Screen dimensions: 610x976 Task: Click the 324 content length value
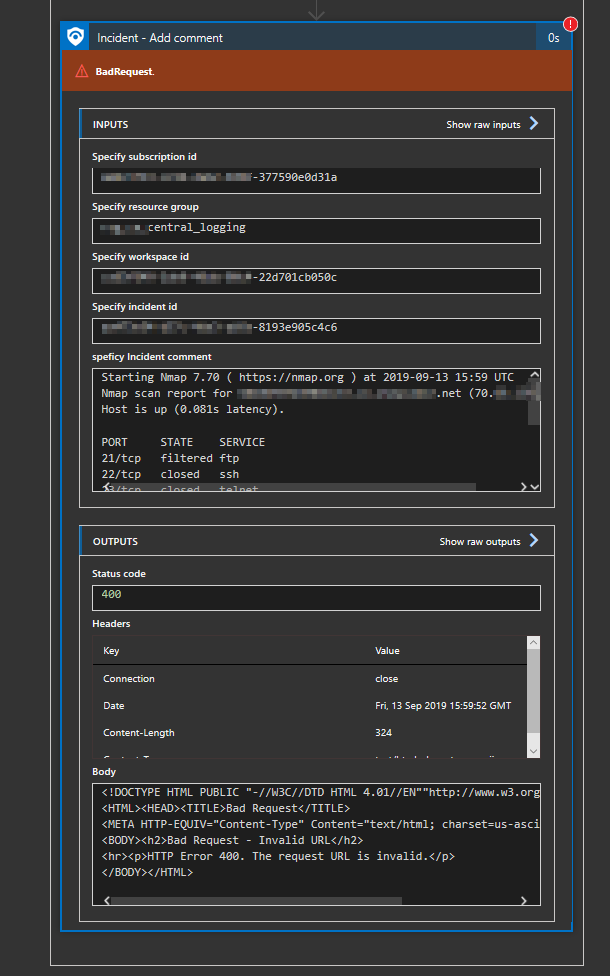point(383,733)
